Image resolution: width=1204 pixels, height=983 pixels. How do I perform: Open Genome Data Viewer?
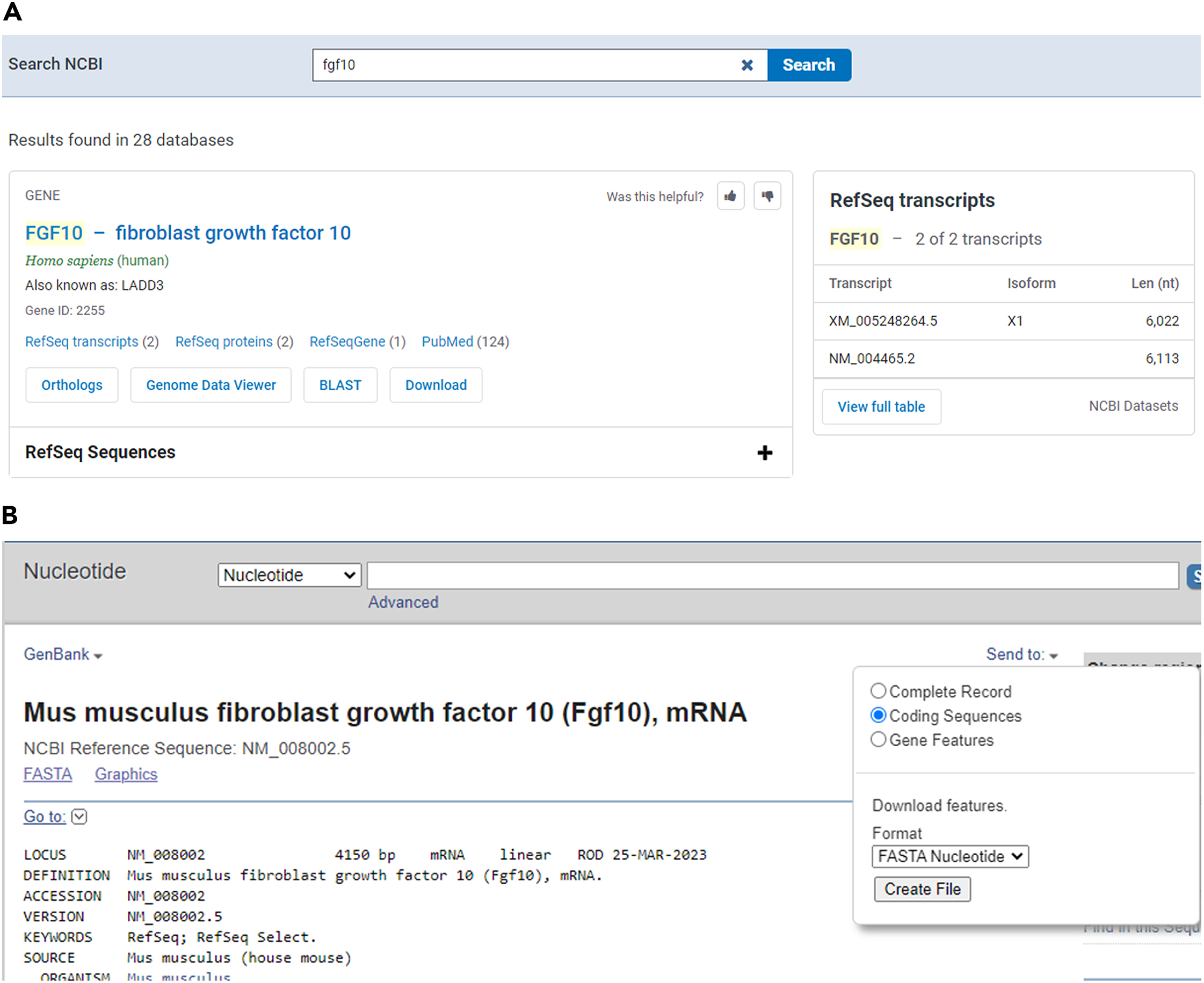tap(211, 385)
